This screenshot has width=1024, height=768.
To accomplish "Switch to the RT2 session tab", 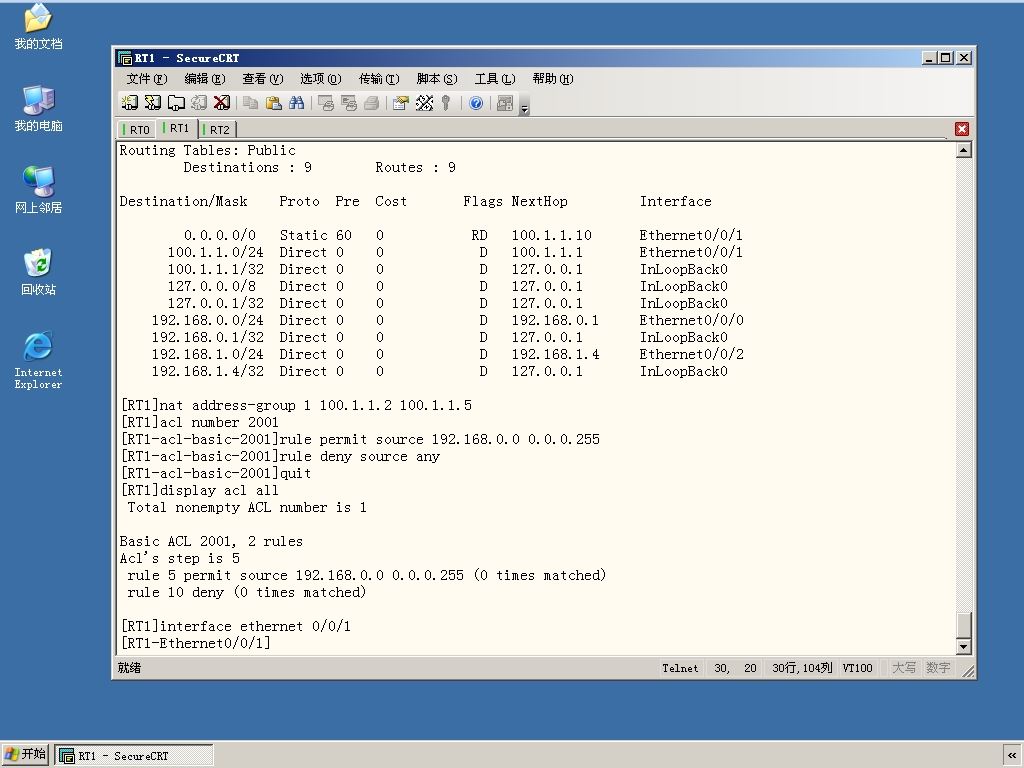I will point(217,129).
